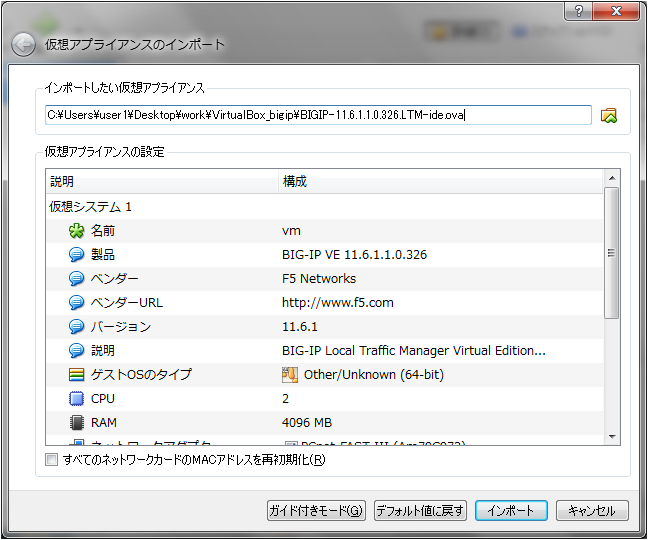This screenshot has height=540, width=648.
Task: Click the guest OS type striped icon
Action: click(x=76, y=374)
